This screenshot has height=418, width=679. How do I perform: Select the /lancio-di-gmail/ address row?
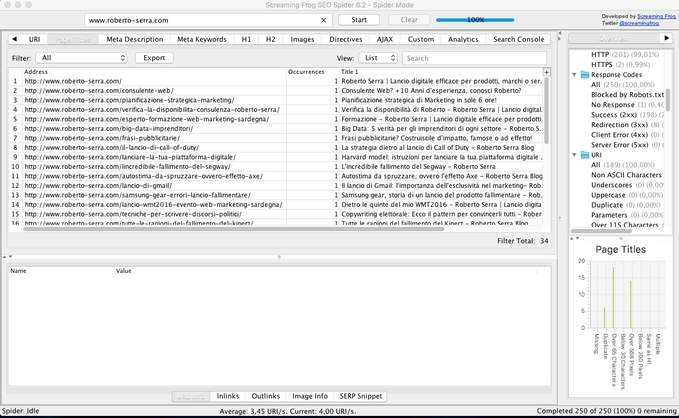tap(98, 185)
